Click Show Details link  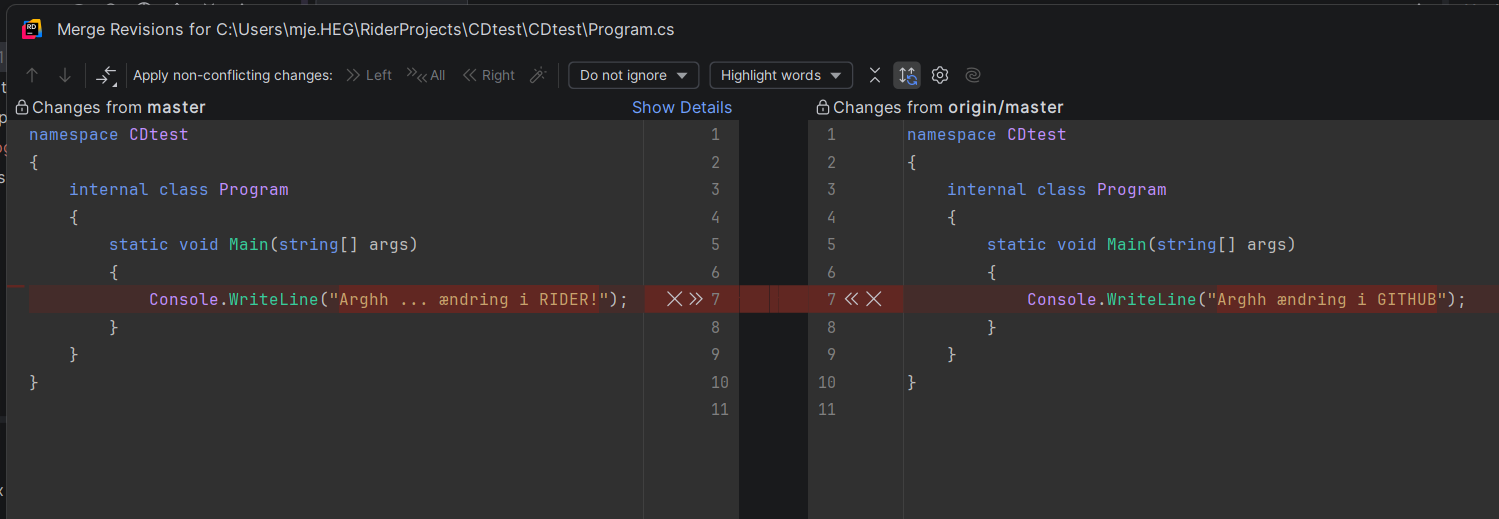click(682, 107)
